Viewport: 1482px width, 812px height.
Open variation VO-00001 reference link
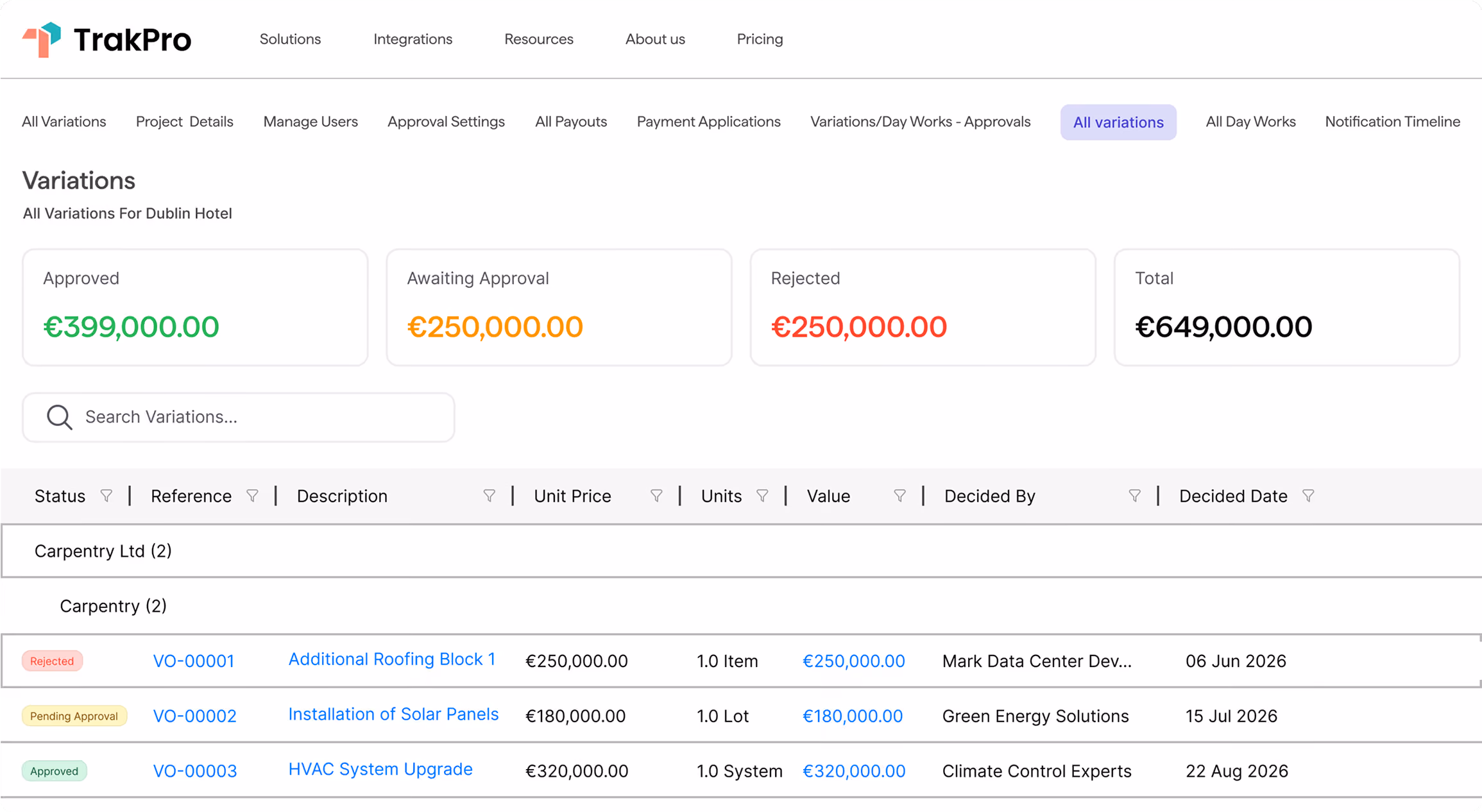point(194,661)
